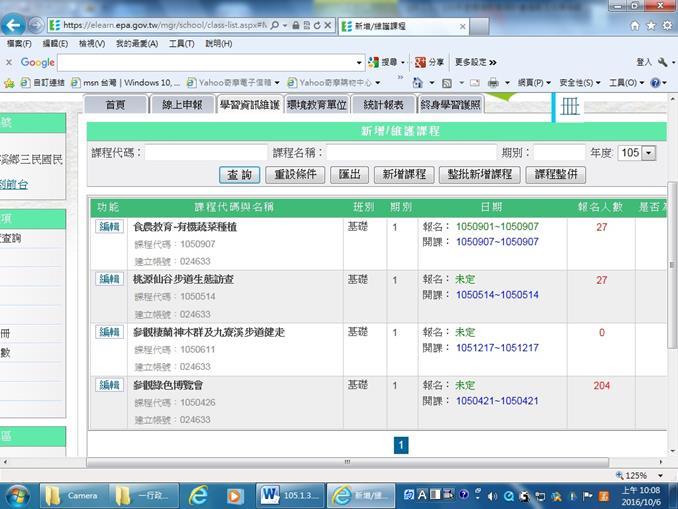Open the 125% zoom level dropdown
The height and width of the screenshot is (509, 678).
642,475
